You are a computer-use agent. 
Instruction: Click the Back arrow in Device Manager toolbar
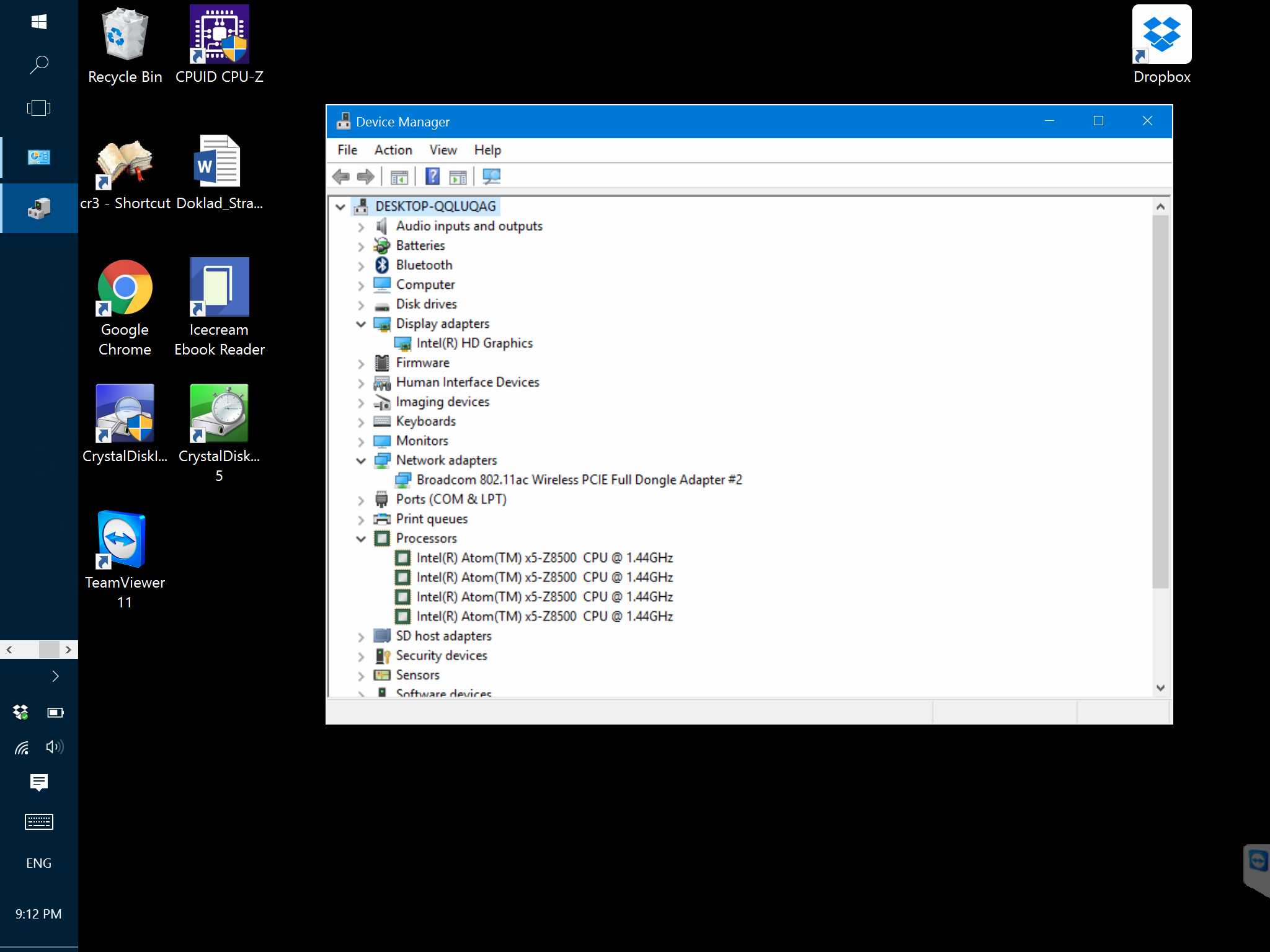[x=340, y=177]
